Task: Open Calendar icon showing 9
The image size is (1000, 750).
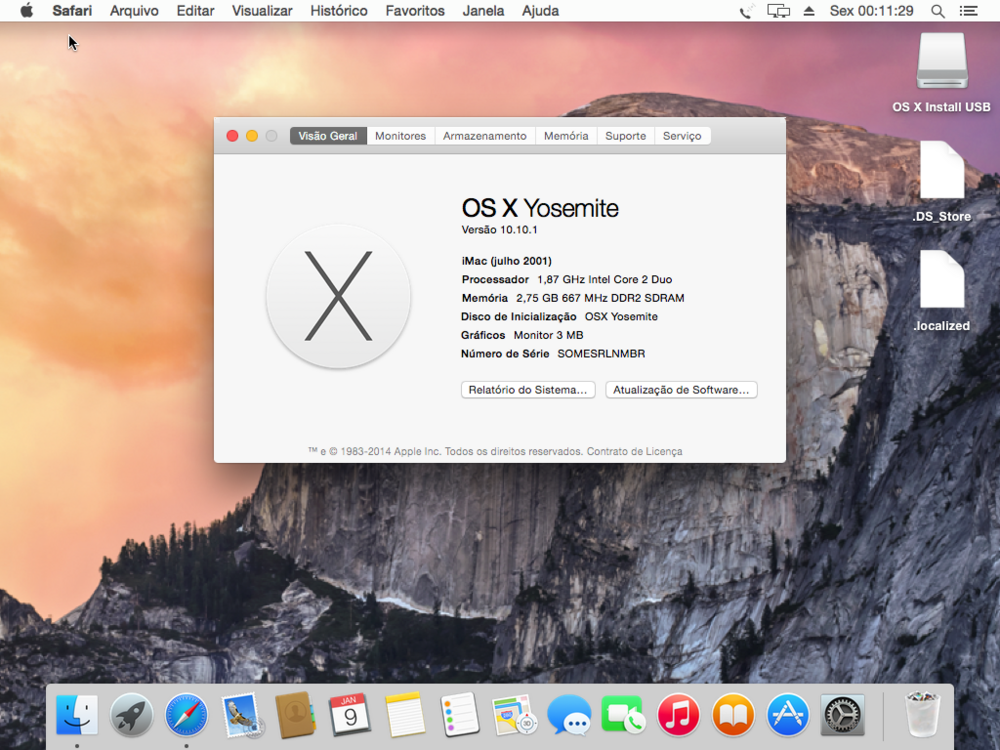Action: pos(349,715)
